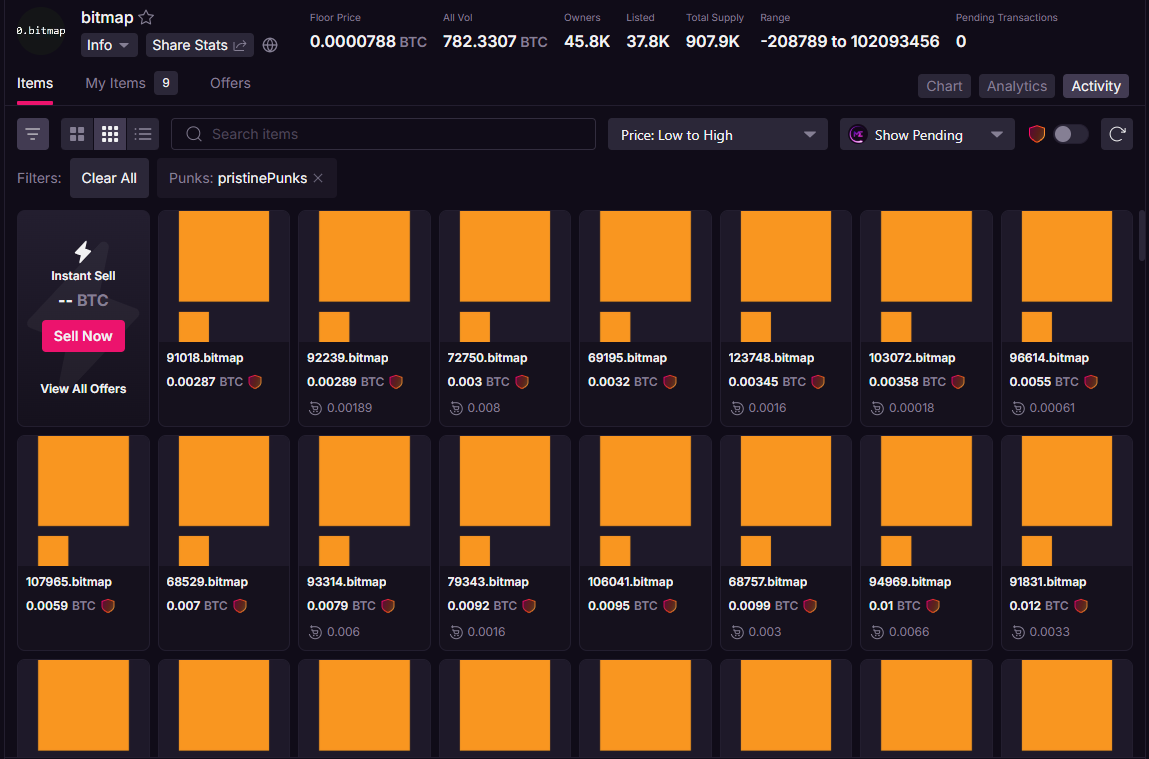Click shield badge on 91018.bitmap

coord(255,382)
